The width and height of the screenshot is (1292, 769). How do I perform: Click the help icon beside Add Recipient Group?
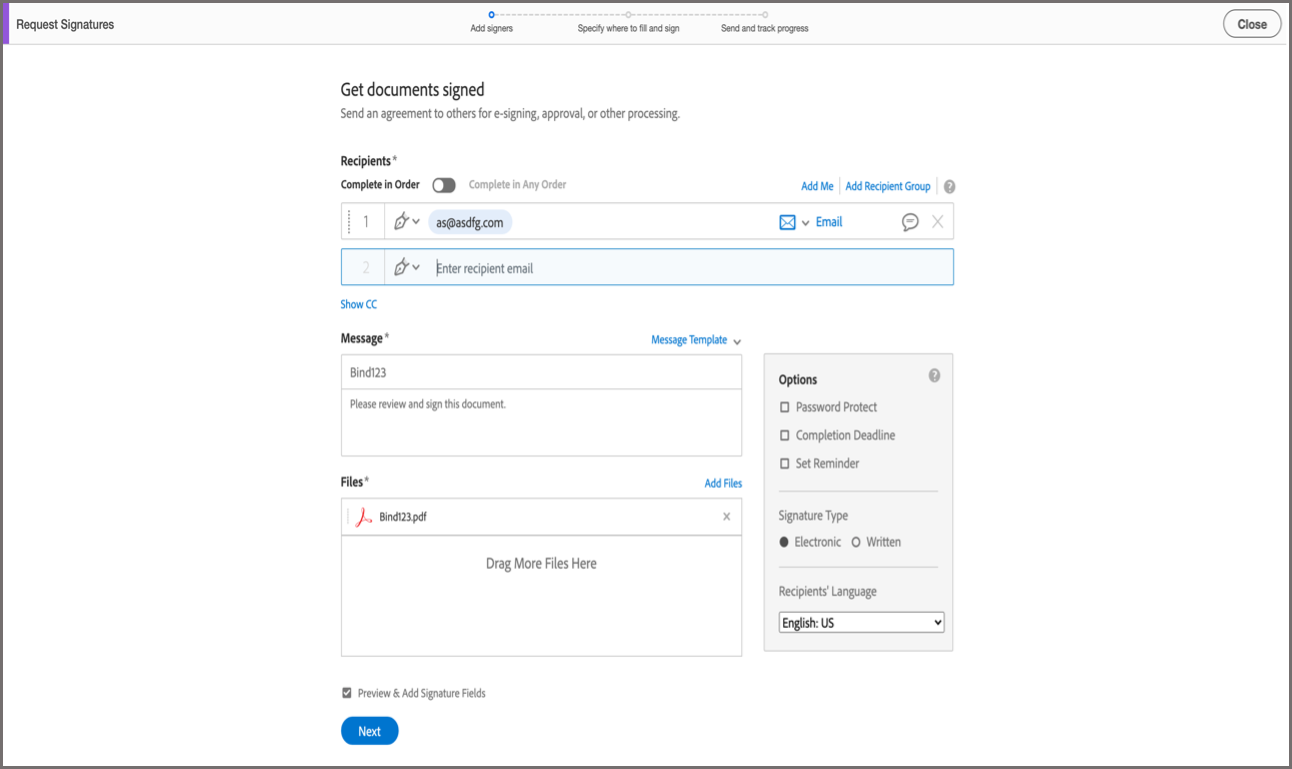tap(948, 186)
